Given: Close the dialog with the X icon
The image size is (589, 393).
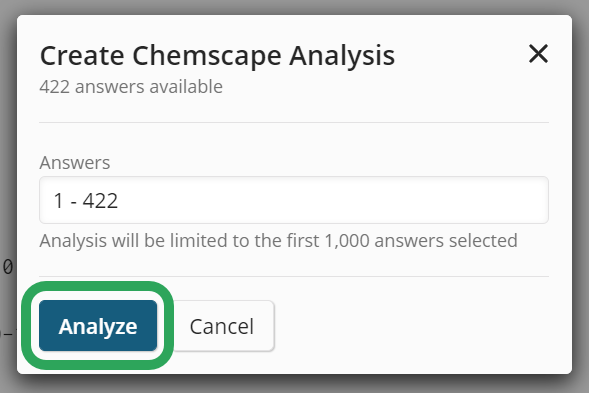Looking at the screenshot, I should point(538,54).
